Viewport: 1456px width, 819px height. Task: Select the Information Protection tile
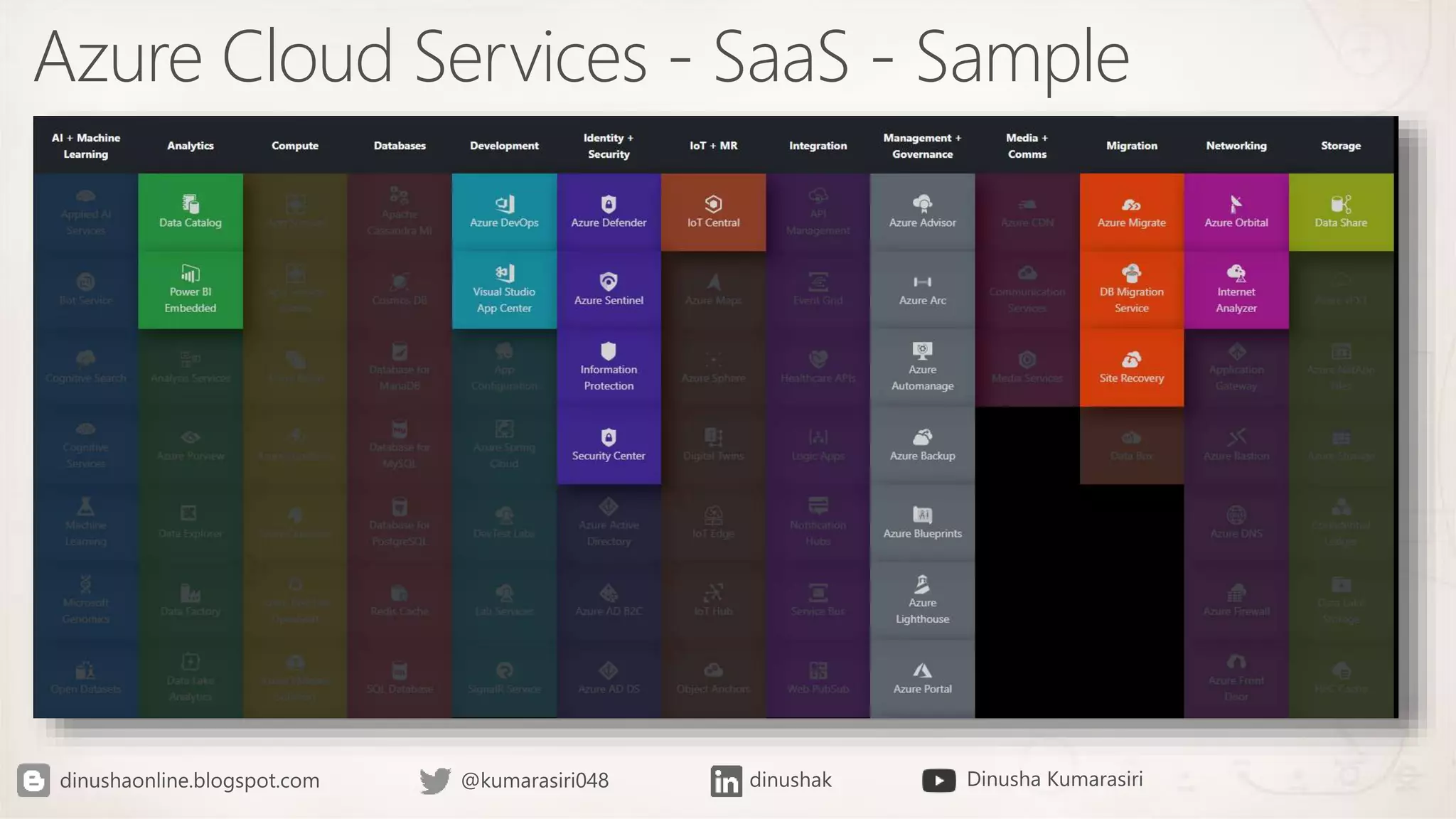click(609, 368)
